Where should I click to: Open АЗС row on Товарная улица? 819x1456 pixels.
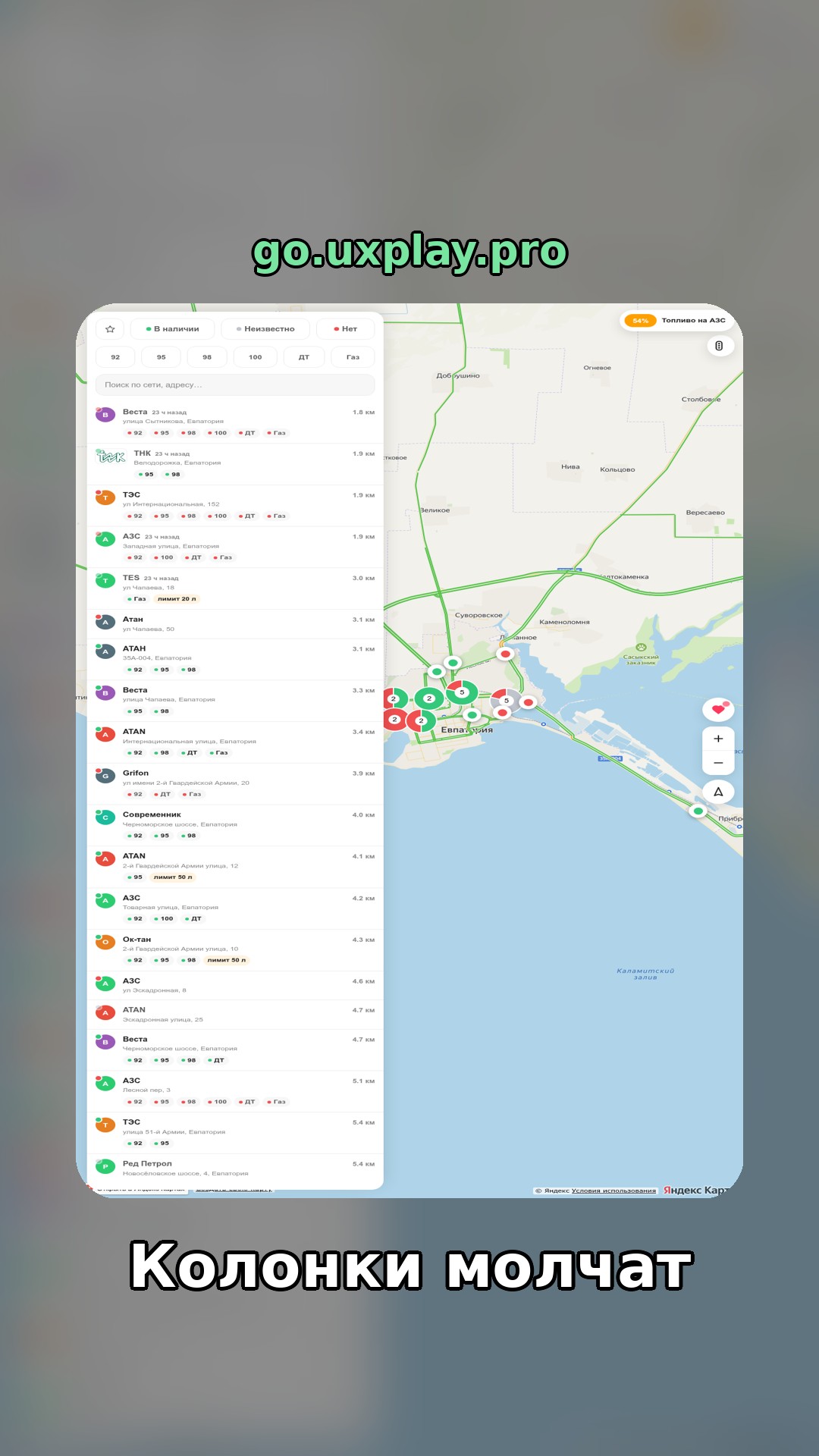point(235,908)
